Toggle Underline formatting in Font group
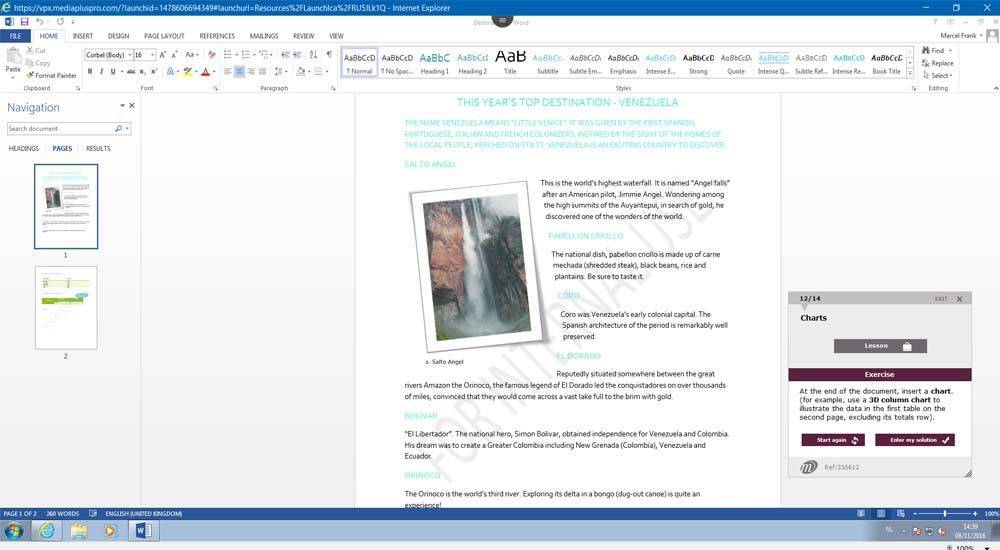 (112, 72)
